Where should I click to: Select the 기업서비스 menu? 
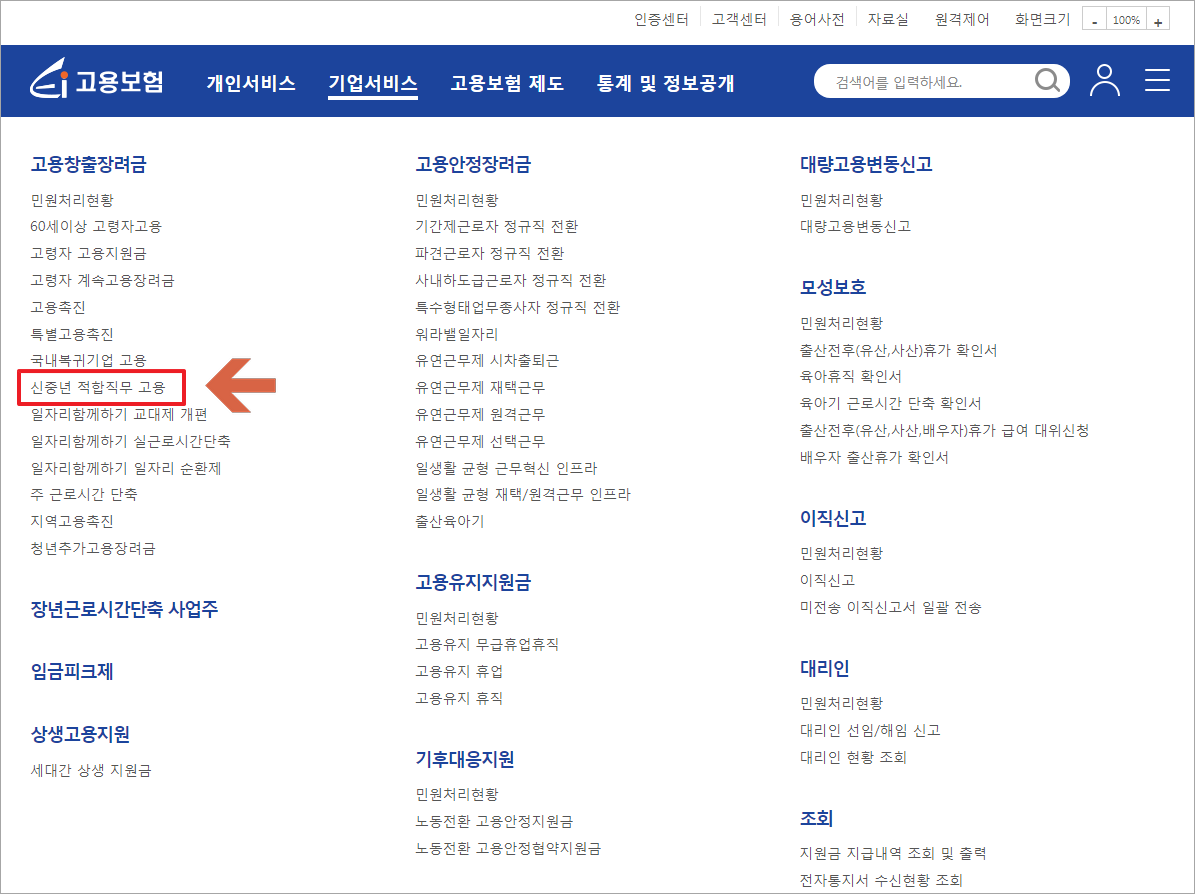pyautogui.click(x=373, y=84)
